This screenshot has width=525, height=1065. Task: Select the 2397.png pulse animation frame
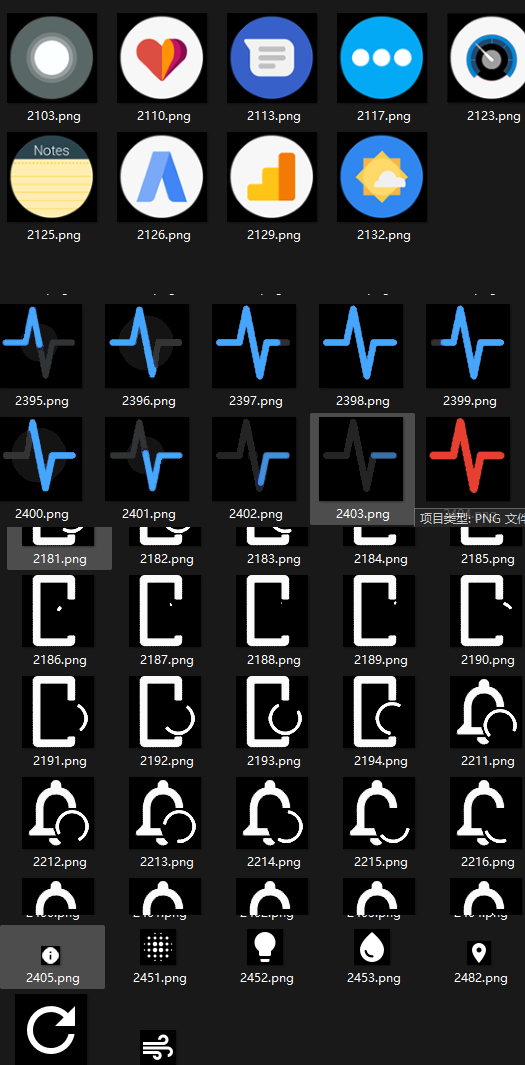click(254, 346)
